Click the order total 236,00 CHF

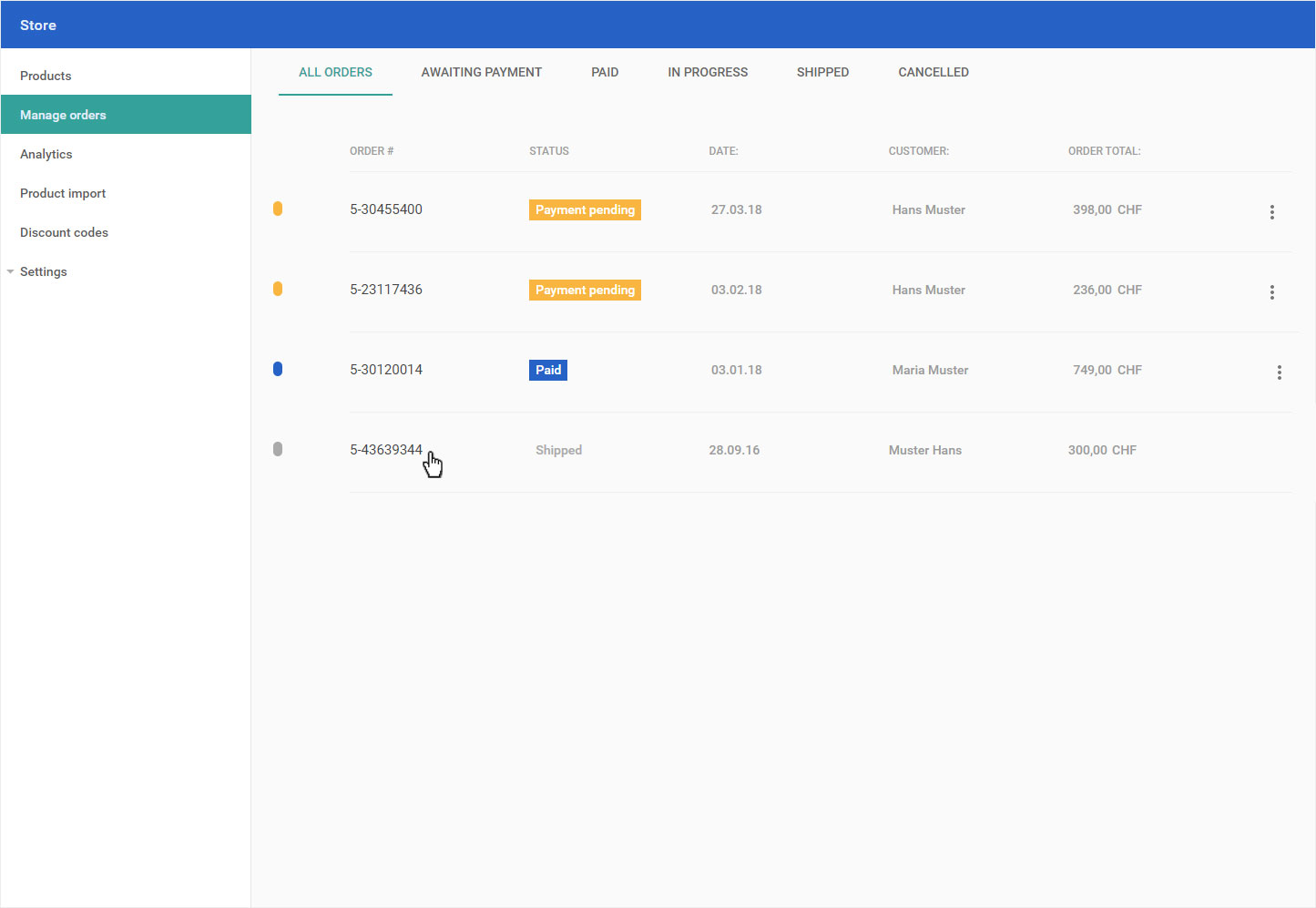[x=1107, y=290]
